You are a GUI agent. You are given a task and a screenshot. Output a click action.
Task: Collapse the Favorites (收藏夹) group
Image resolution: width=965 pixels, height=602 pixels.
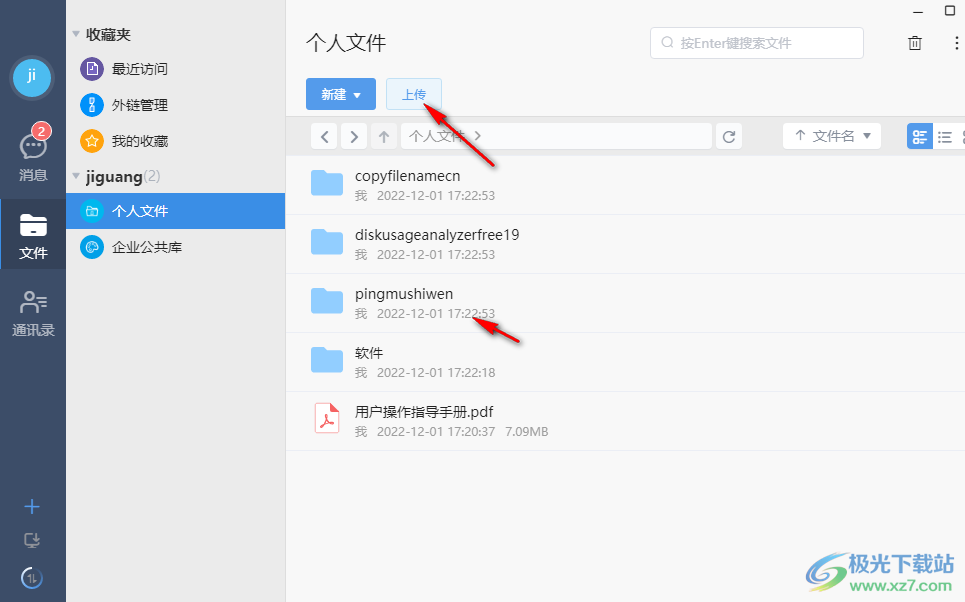tap(76, 34)
